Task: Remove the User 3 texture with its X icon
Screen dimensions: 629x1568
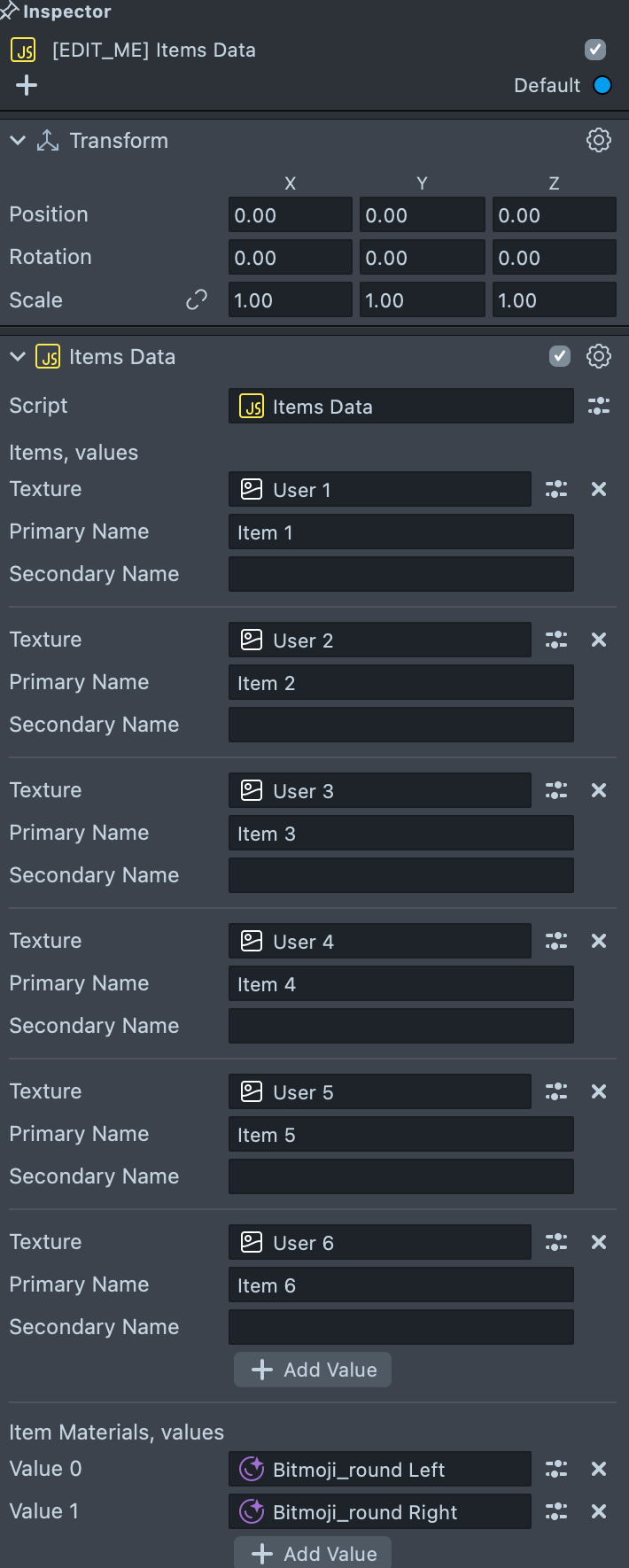Action: (599, 790)
